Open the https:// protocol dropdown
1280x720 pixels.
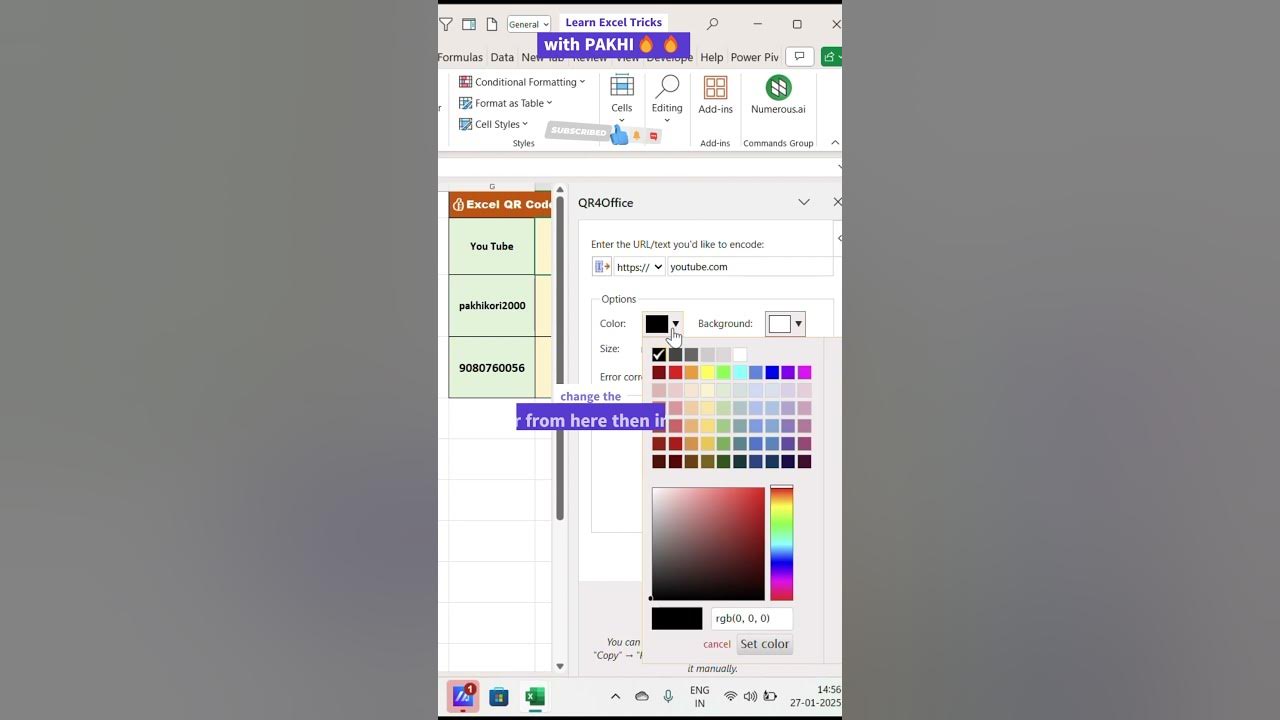pos(639,267)
